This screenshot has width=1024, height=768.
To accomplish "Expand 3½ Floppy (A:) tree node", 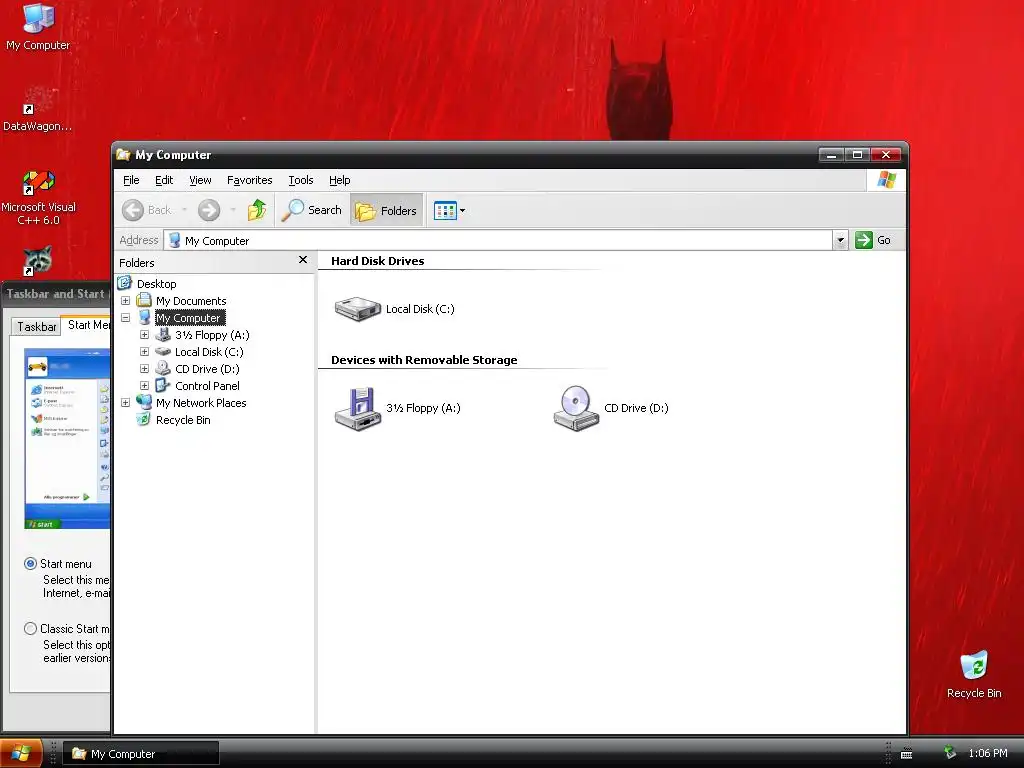I will (144, 335).
